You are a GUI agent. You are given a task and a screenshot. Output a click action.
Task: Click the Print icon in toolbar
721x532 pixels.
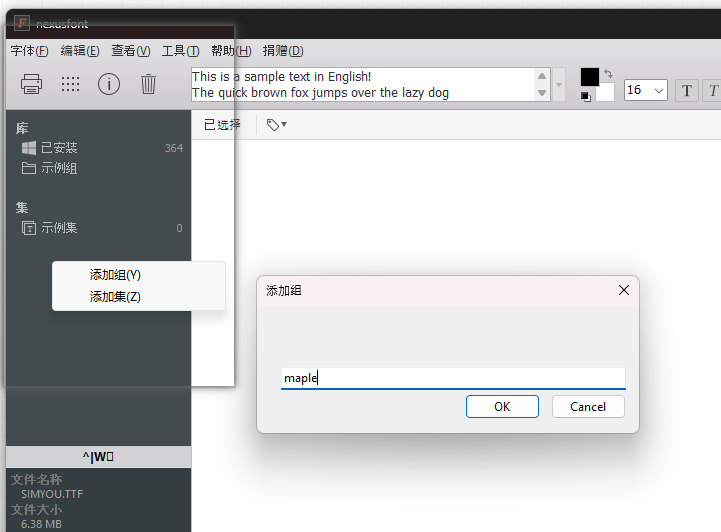pyautogui.click(x=31, y=85)
